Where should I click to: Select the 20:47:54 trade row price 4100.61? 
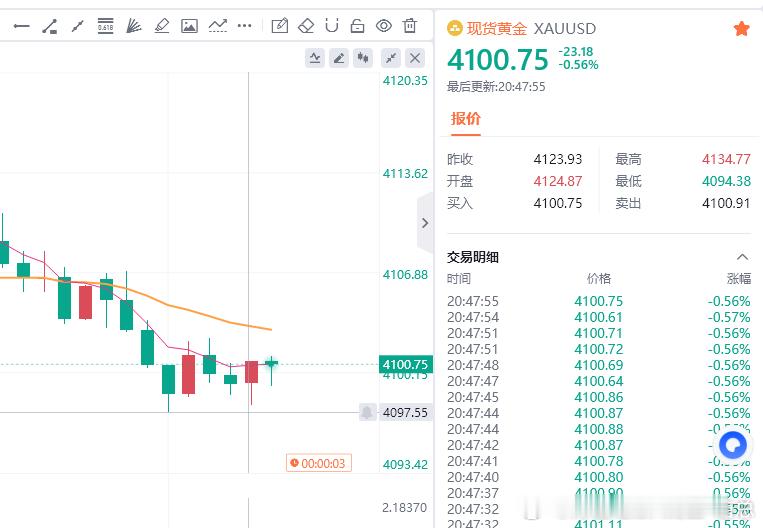tap(599, 317)
